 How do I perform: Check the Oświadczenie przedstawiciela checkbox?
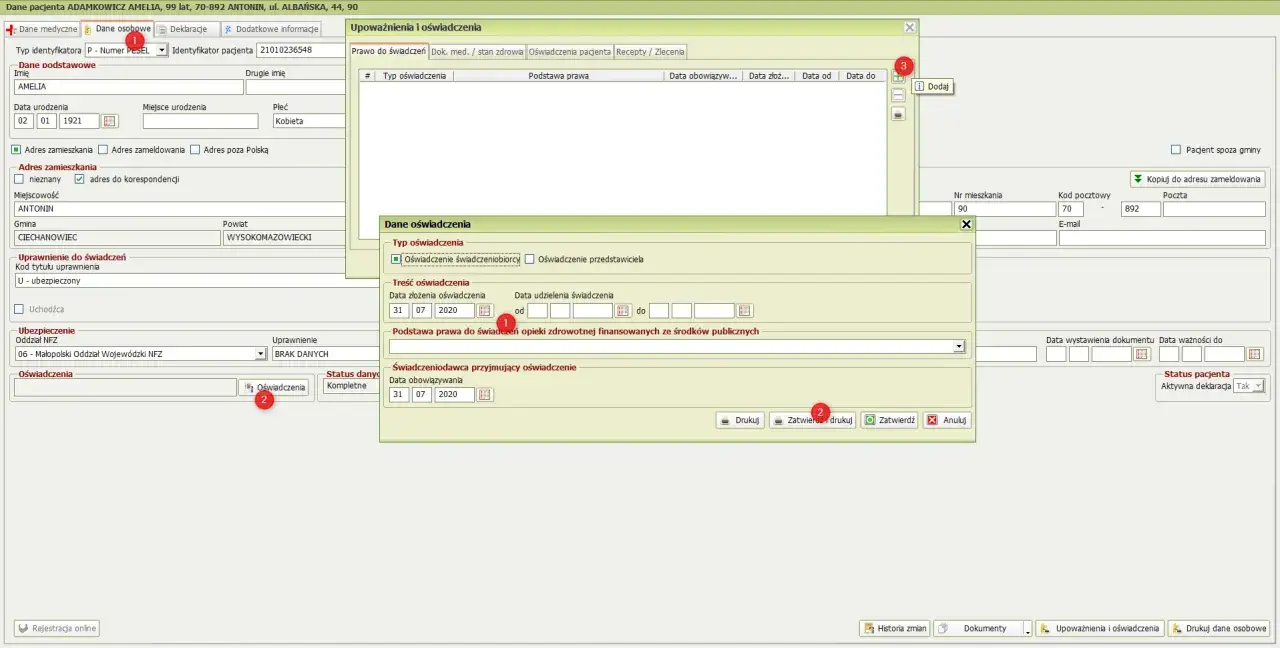[530, 259]
